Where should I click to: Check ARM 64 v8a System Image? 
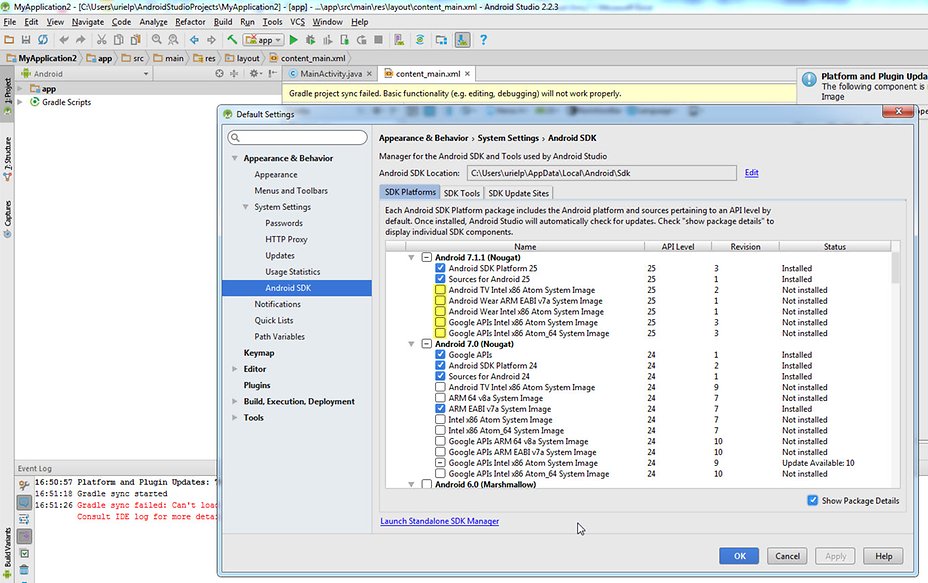pyautogui.click(x=440, y=398)
